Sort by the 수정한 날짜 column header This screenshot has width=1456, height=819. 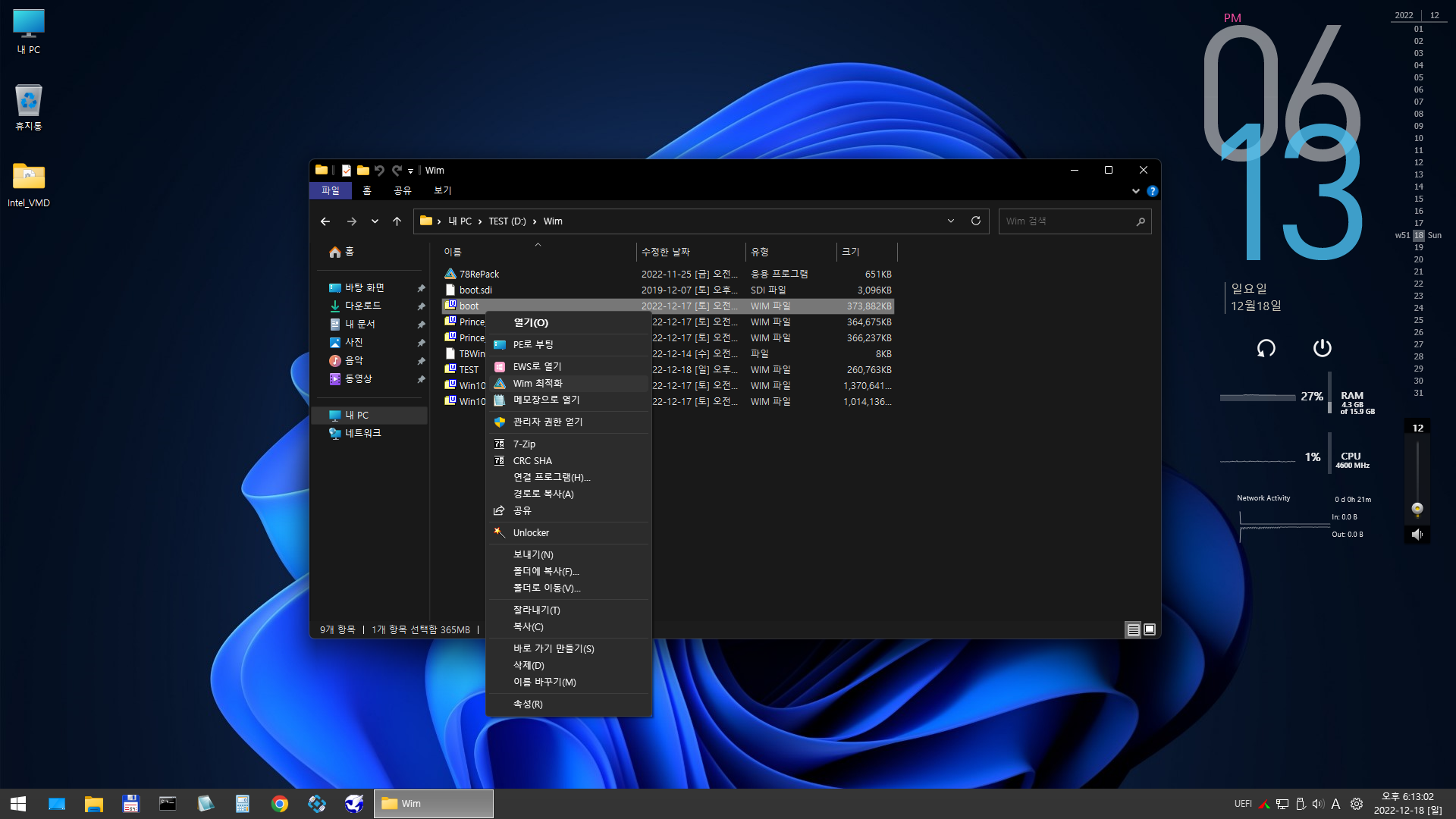691,252
